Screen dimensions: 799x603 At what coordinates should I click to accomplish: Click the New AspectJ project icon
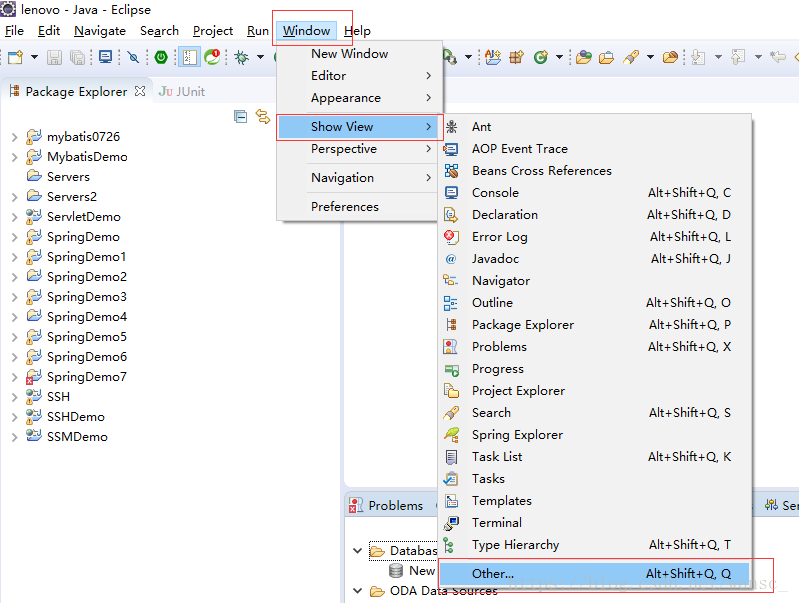493,57
